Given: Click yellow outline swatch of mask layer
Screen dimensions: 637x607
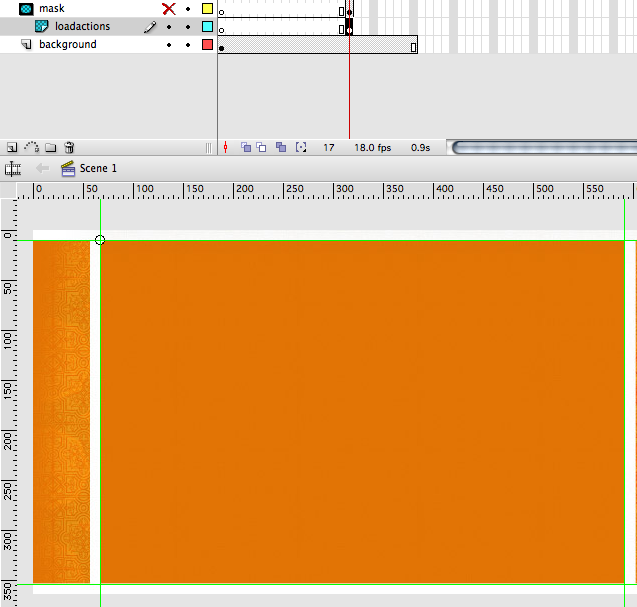Looking at the screenshot, I should (x=208, y=9).
